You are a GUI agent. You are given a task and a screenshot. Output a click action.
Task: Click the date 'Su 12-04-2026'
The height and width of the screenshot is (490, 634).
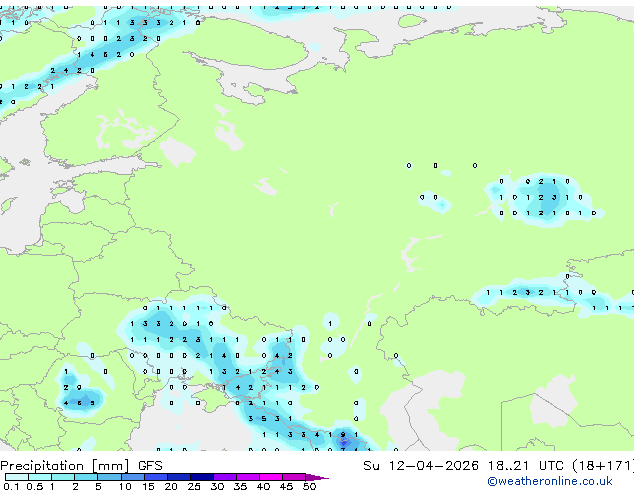[421, 466]
